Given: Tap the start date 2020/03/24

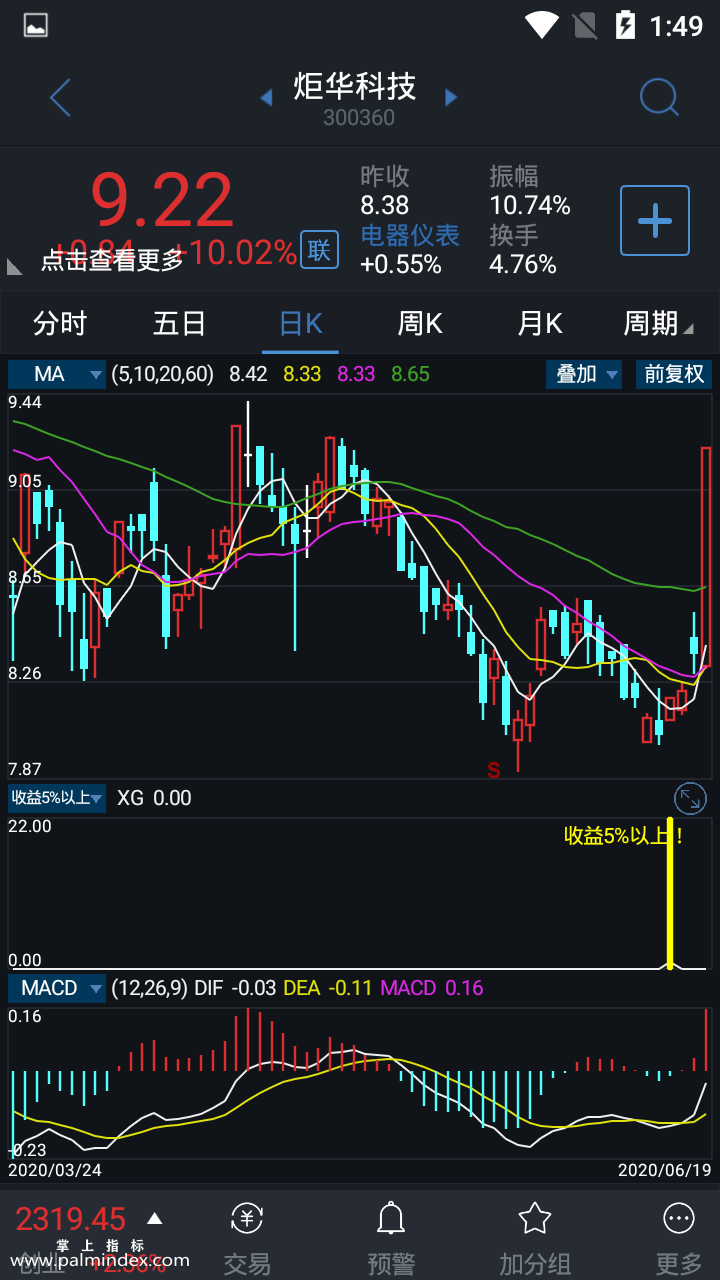Looking at the screenshot, I should pos(55,1169).
